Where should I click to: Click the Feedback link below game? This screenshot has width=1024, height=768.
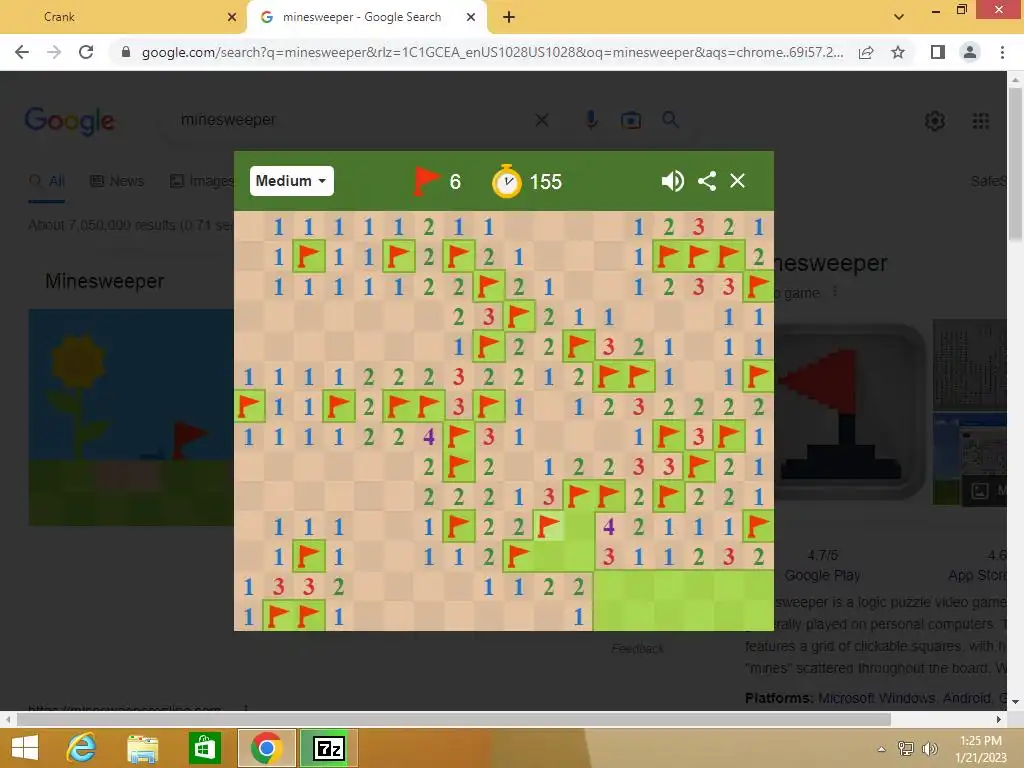pos(637,648)
